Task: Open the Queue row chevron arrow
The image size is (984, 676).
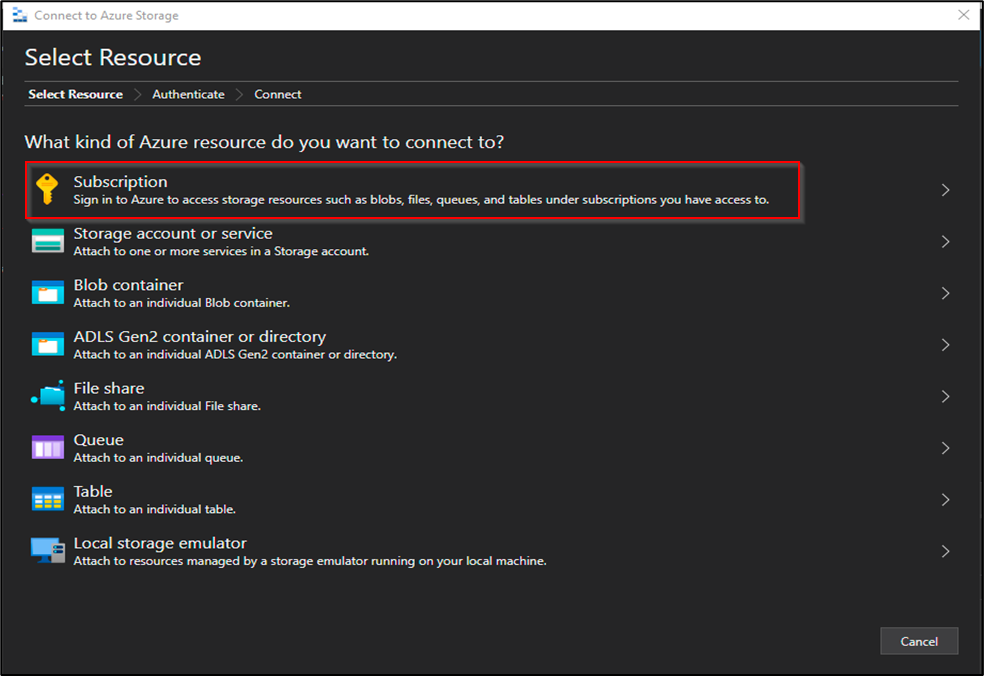Action: pos(946,448)
